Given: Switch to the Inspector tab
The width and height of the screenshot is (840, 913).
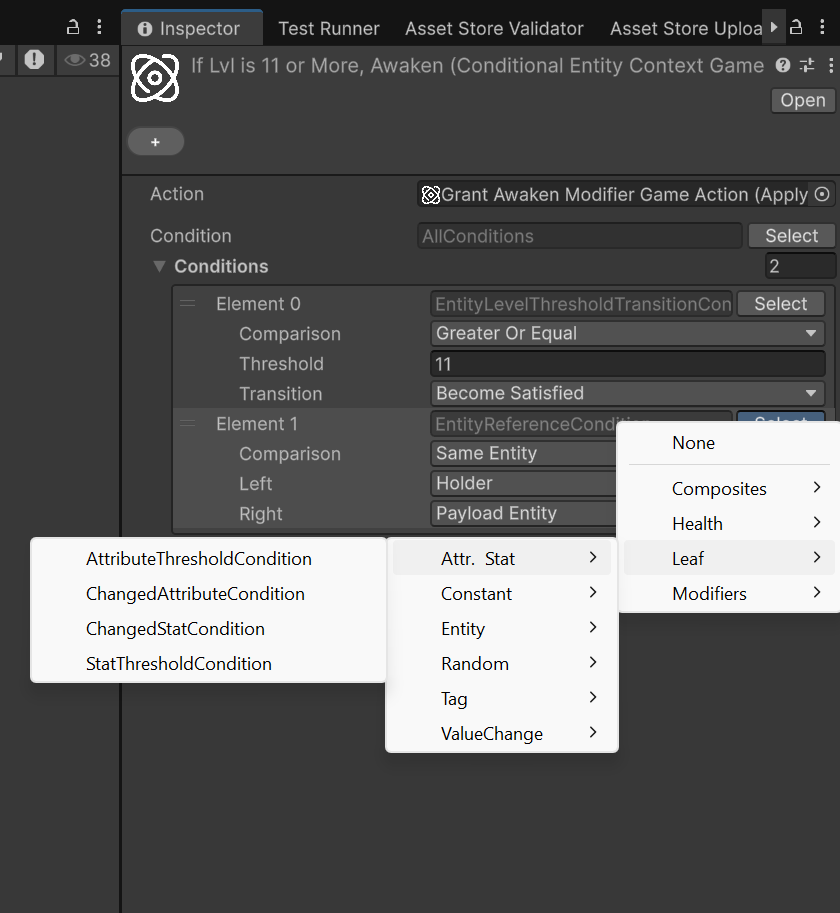Looking at the screenshot, I should pos(192,28).
